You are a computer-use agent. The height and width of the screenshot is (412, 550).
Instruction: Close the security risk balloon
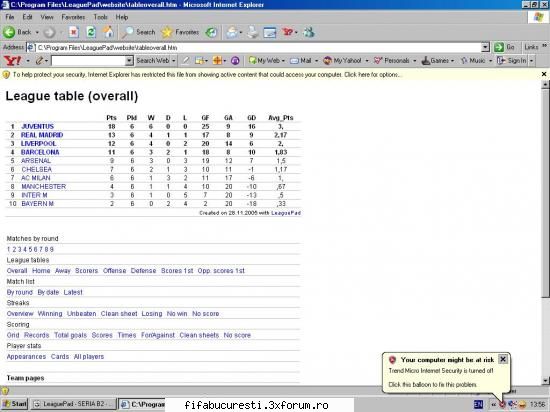(x=503, y=359)
